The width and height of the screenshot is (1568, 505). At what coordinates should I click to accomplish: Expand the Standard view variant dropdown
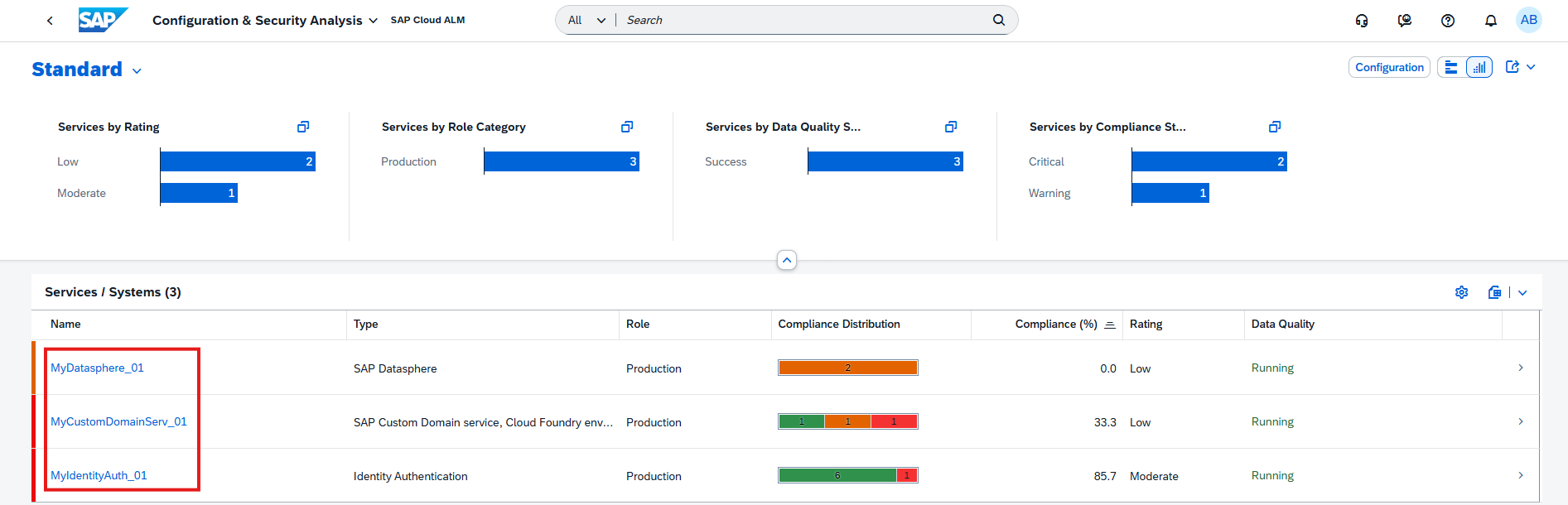(137, 71)
